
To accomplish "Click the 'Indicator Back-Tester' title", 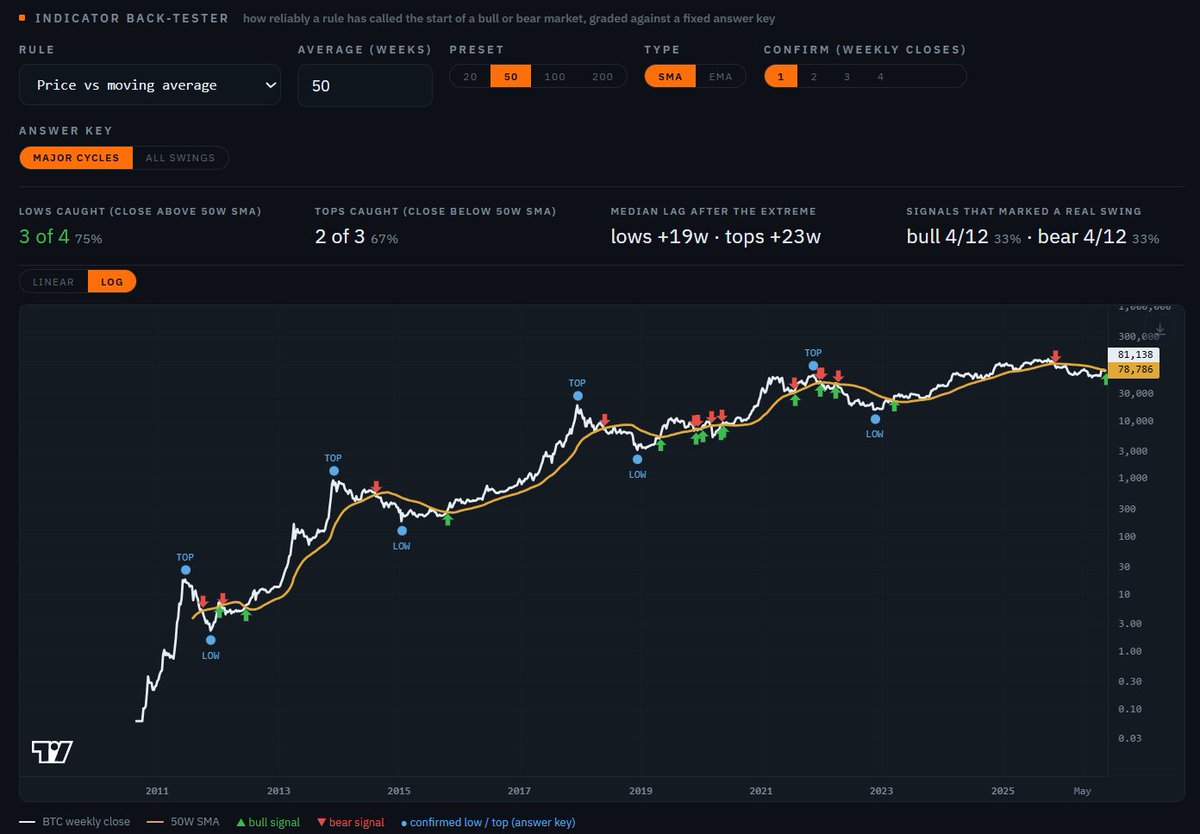I will point(130,18).
